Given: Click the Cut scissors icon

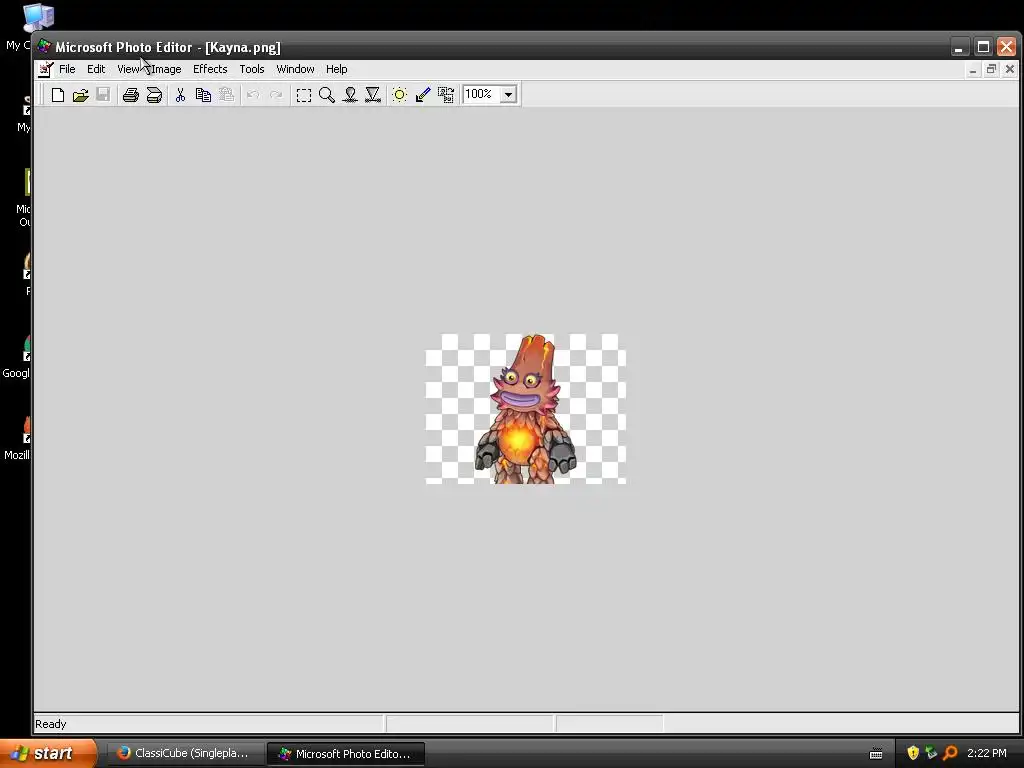Looking at the screenshot, I should pos(180,95).
